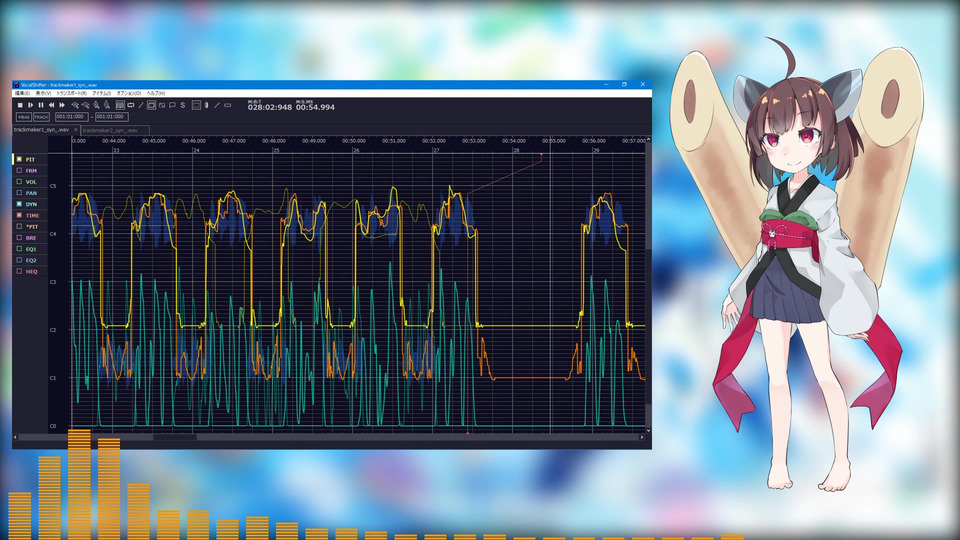Image resolution: width=960 pixels, height=540 pixels.
Task: Click the range end position field
Action: 112,117
